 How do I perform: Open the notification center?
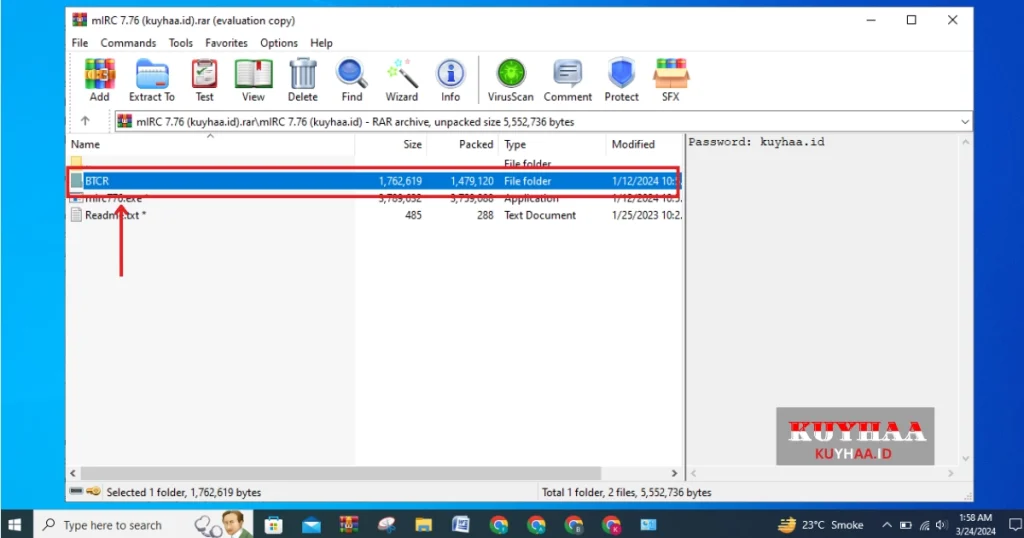click(1015, 524)
